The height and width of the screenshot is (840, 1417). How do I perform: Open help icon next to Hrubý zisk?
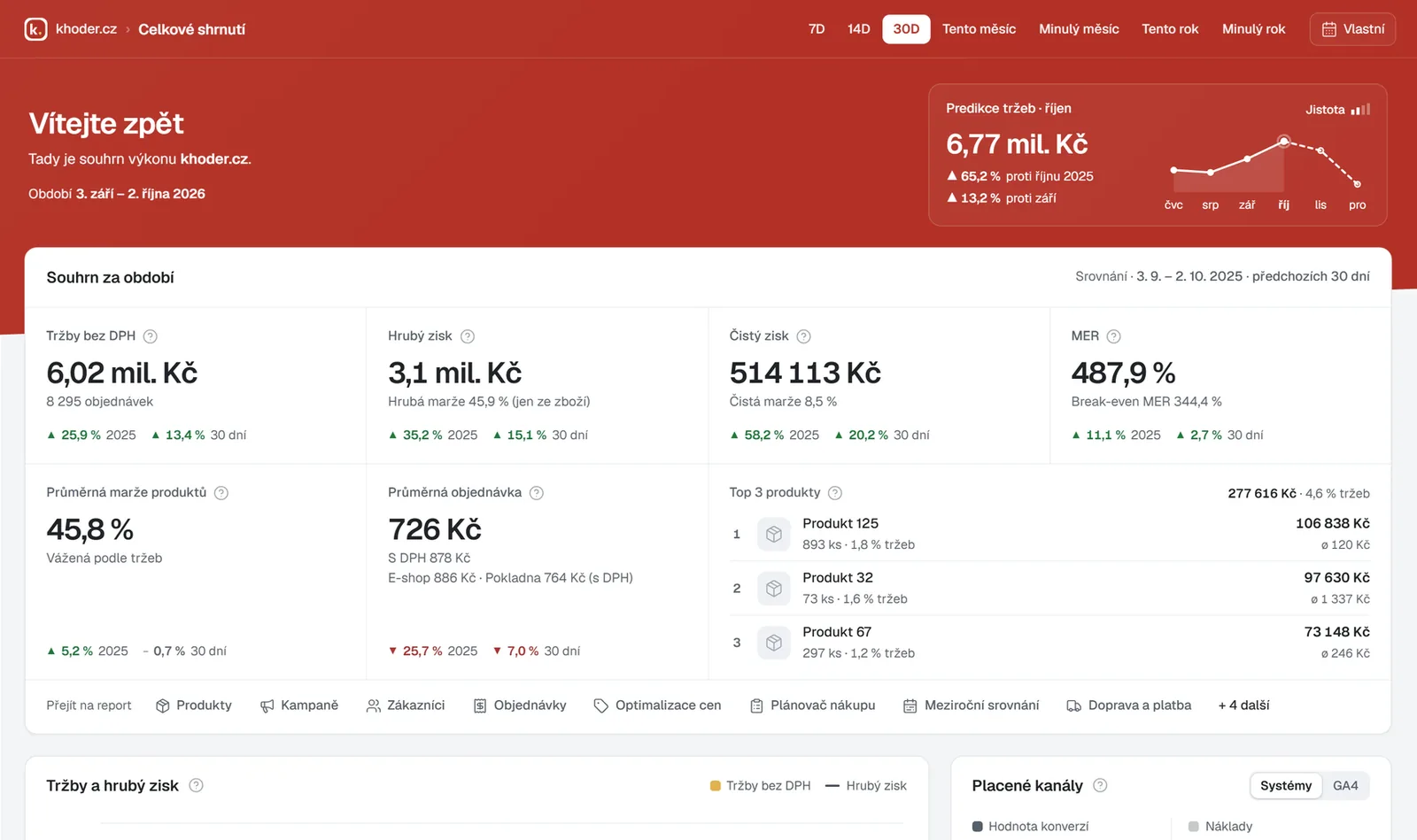(468, 336)
